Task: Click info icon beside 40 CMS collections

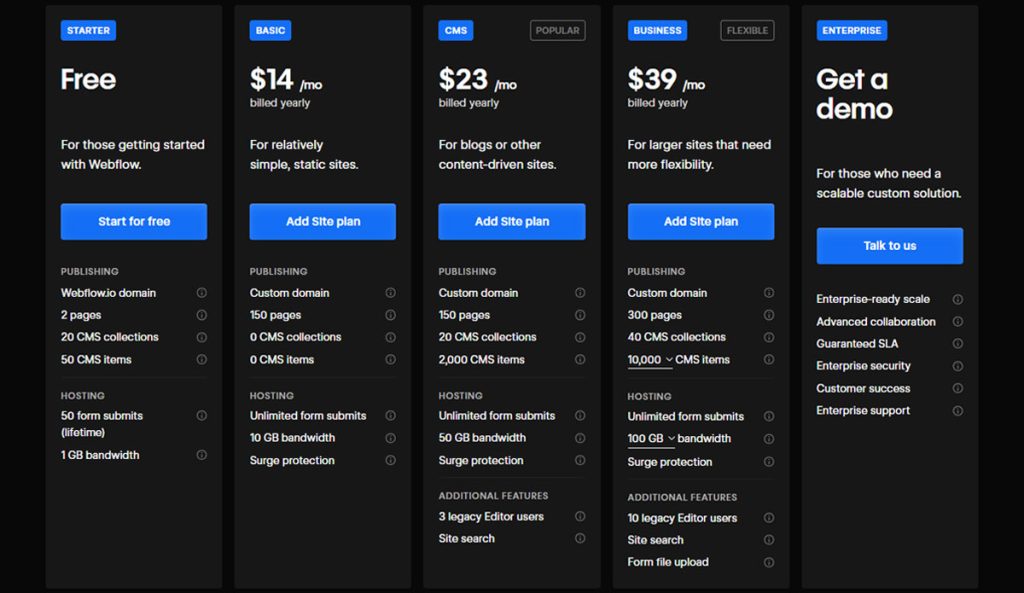Action: point(769,337)
